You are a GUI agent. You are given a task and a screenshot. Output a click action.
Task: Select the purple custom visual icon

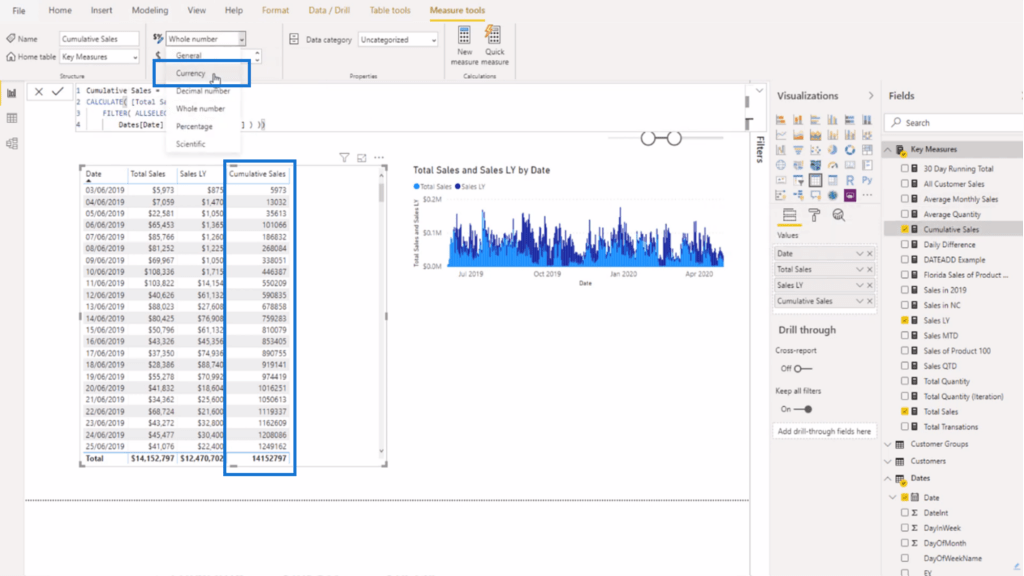850,195
